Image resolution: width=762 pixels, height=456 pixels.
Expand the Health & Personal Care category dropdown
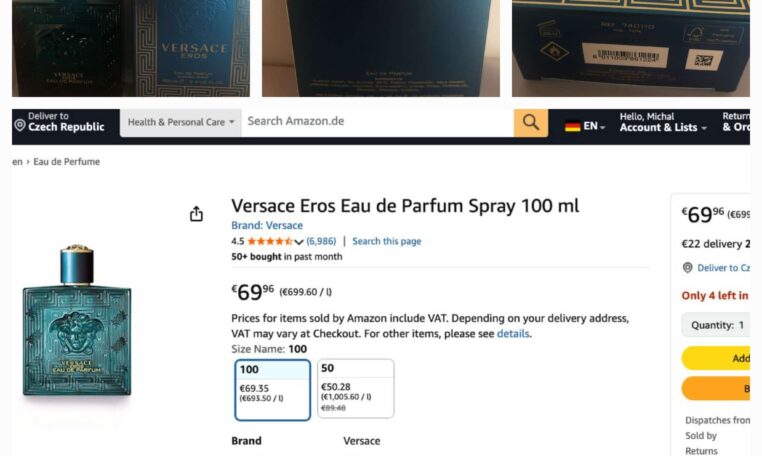click(x=181, y=123)
